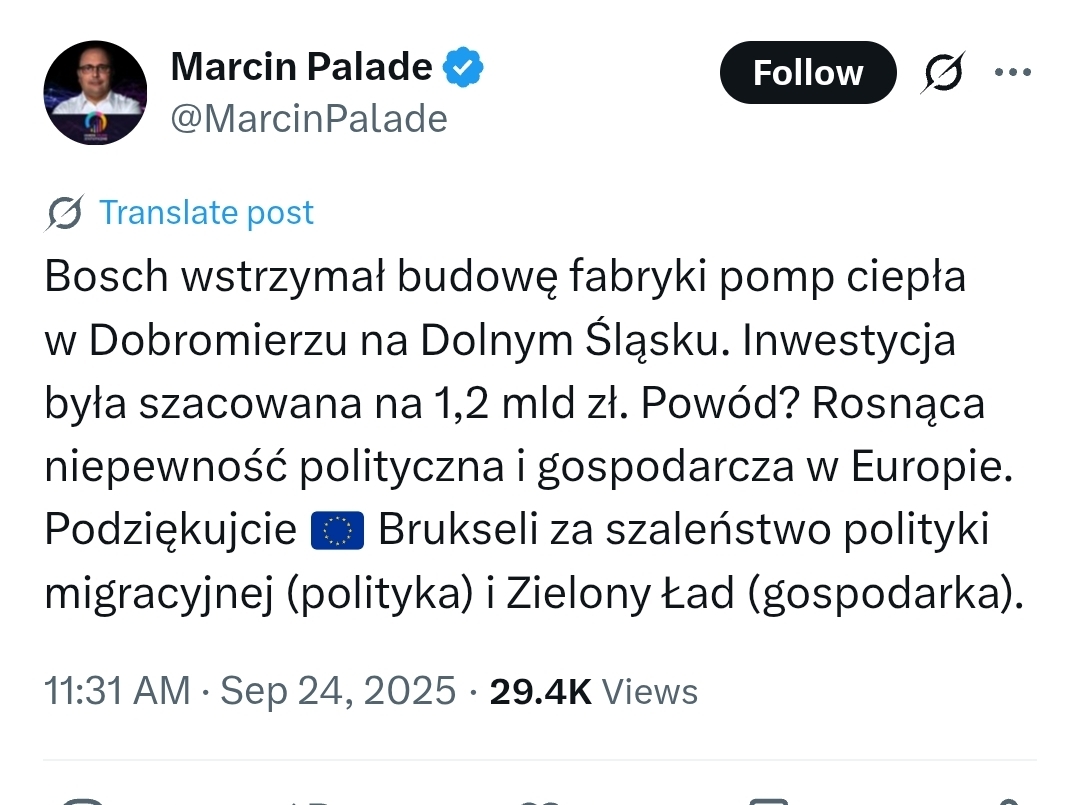Screen dimensions: 1080x805
Task: Click the Sep 24, 2025 date
Action: tap(338, 691)
